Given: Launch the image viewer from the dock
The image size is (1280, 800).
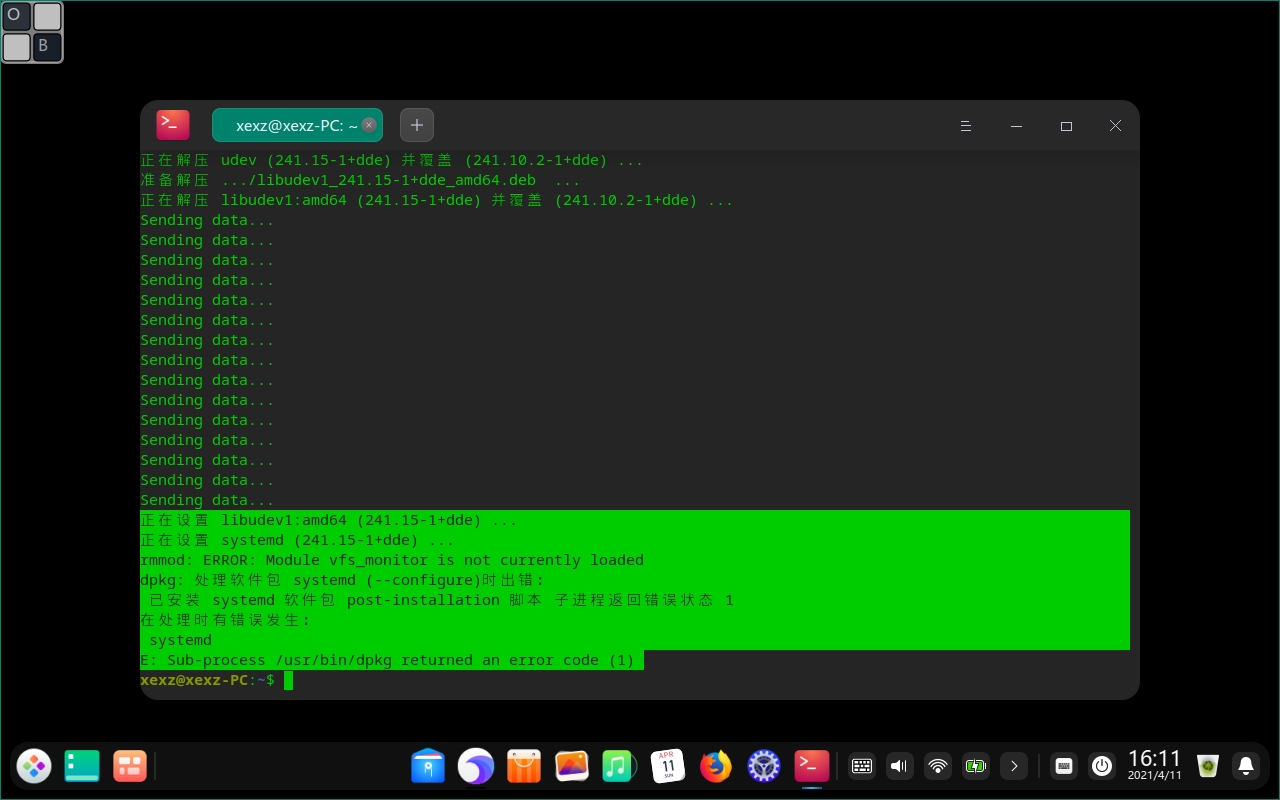Looking at the screenshot, I should [572, 767].
